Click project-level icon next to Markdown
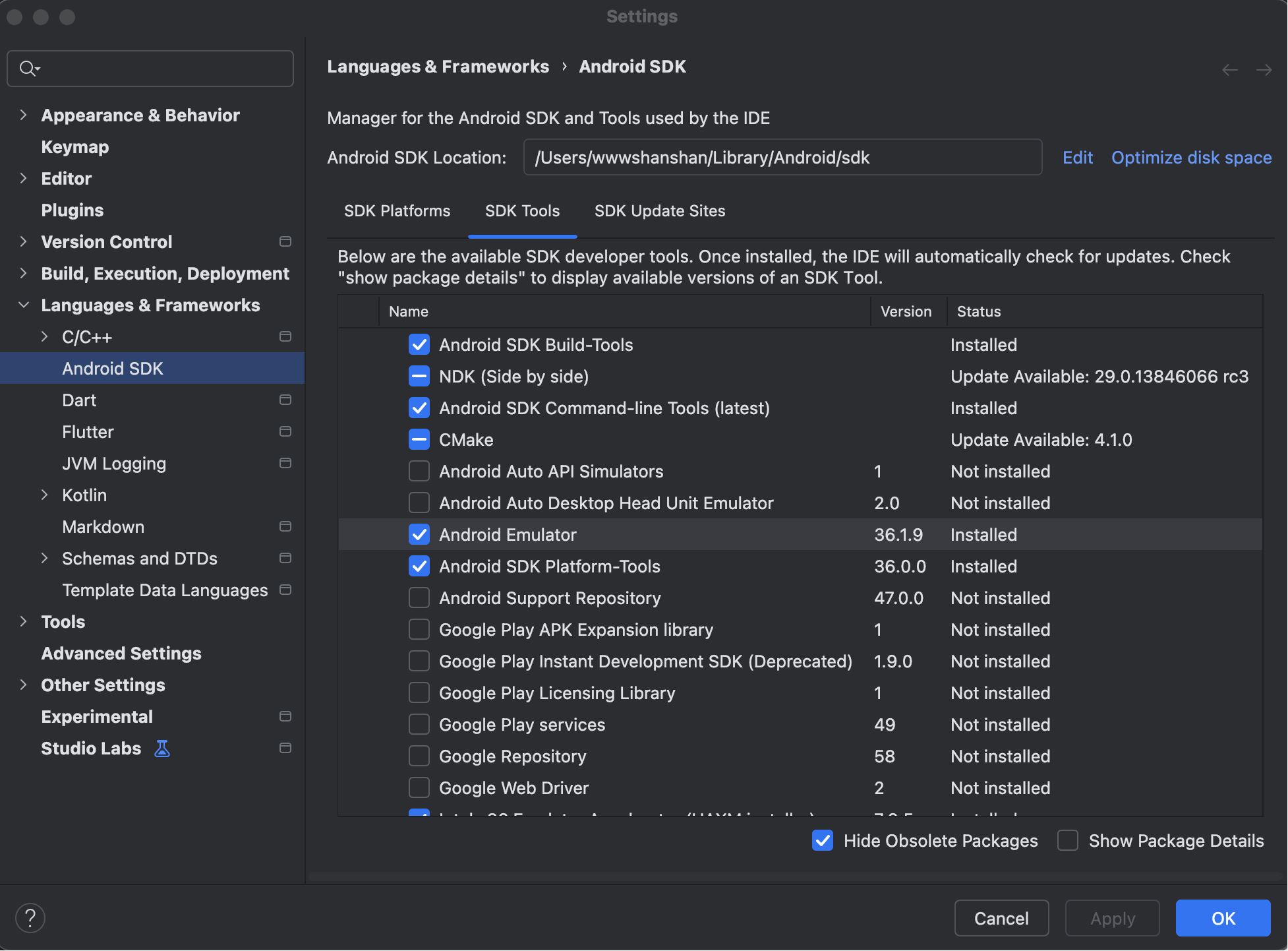The width and height of the screenshot is (1288, 951). [x=285, y=527]
